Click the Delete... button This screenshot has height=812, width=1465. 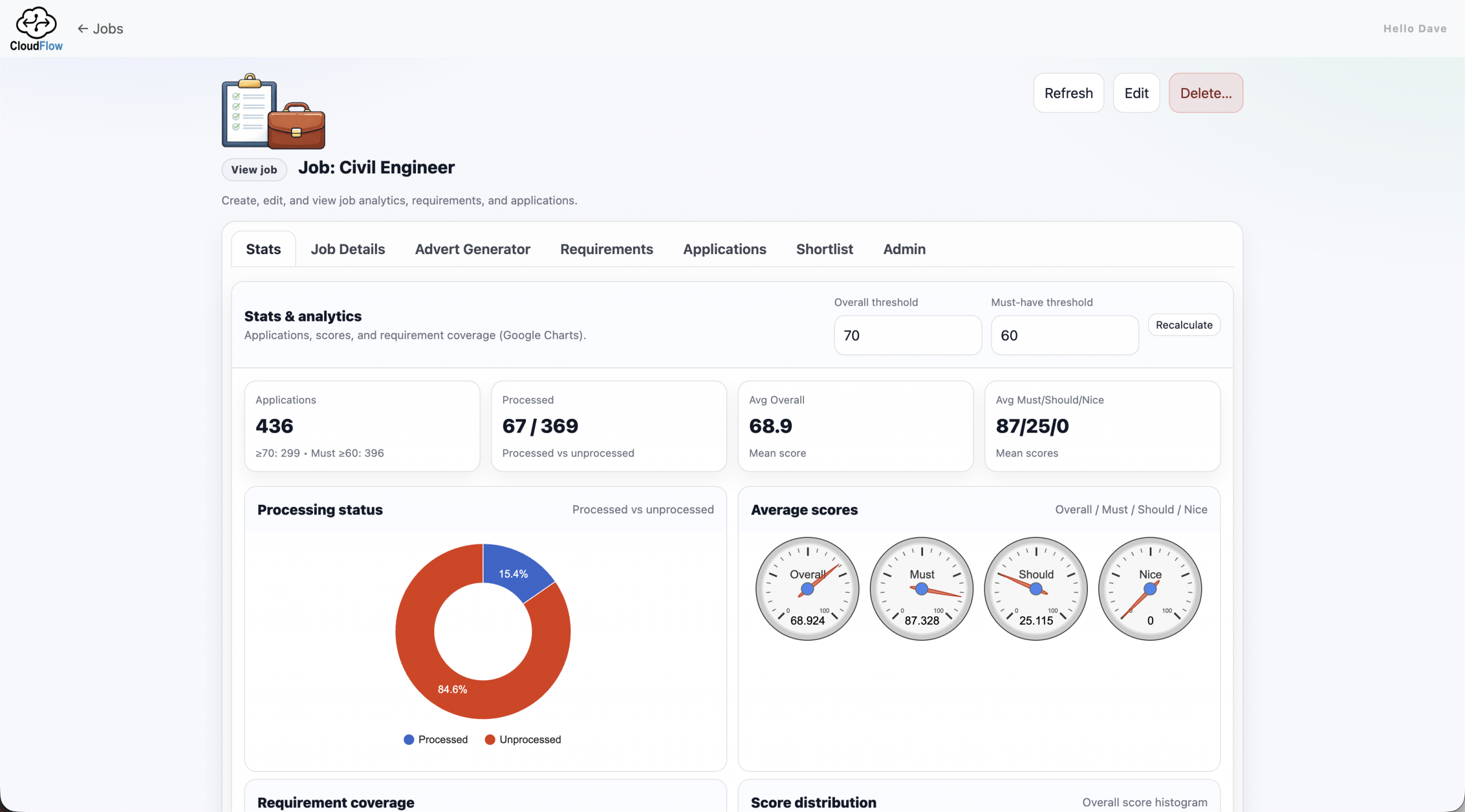tap(1205, 93)
